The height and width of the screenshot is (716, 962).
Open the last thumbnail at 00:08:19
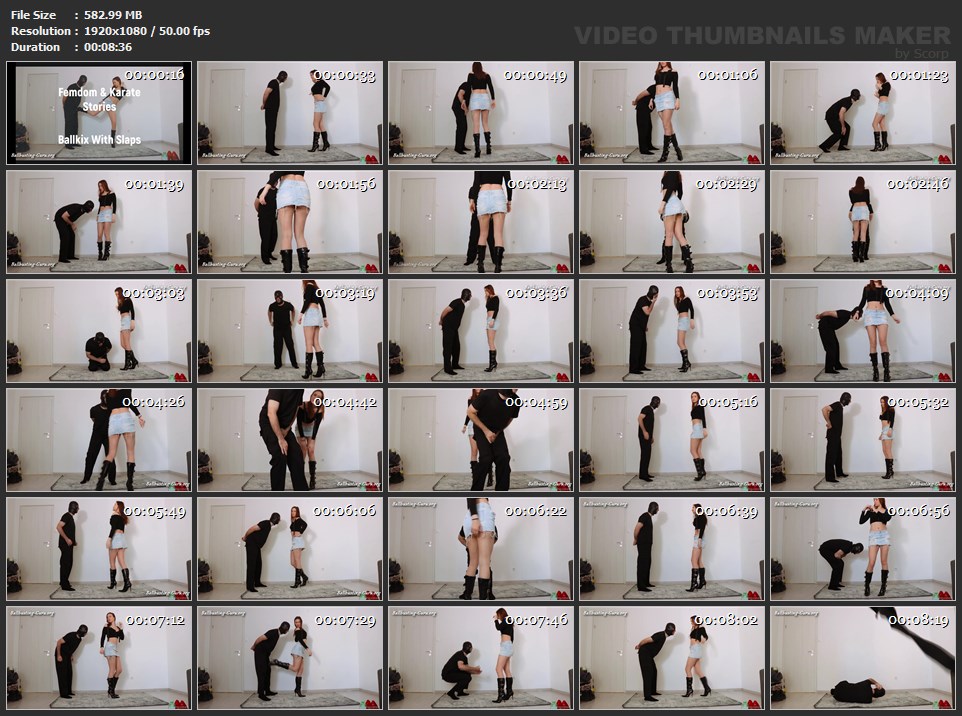point(863,658)
